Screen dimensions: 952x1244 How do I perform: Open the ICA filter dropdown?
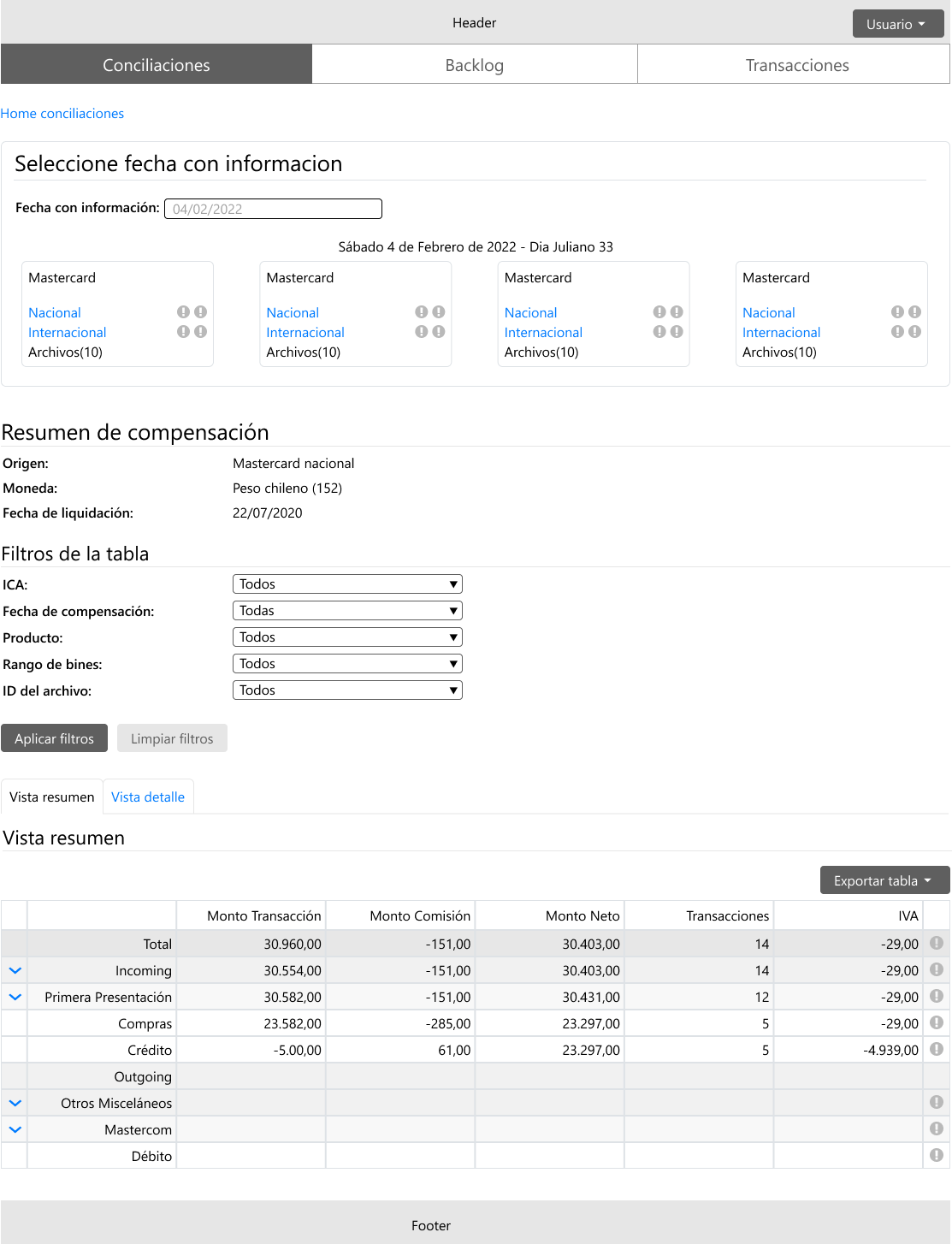tap(347, 584)
